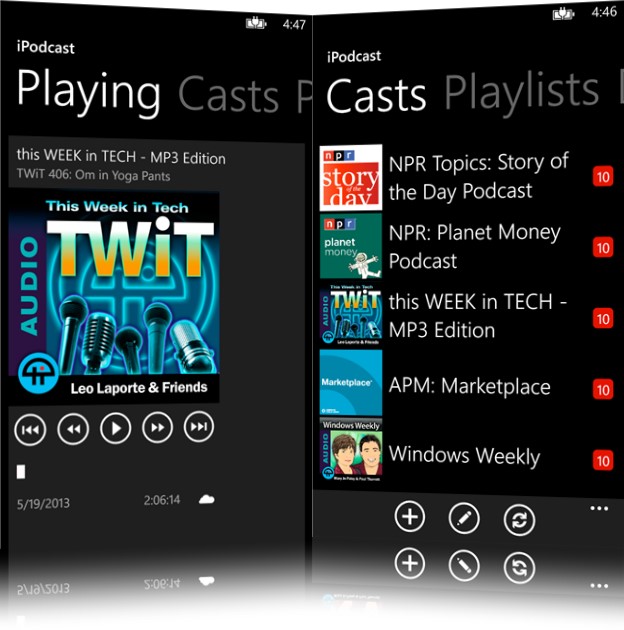Click the playback progress marker
The height and width of the screenshot is (630, 624).
pyautogui.click(x=21, y=472)
